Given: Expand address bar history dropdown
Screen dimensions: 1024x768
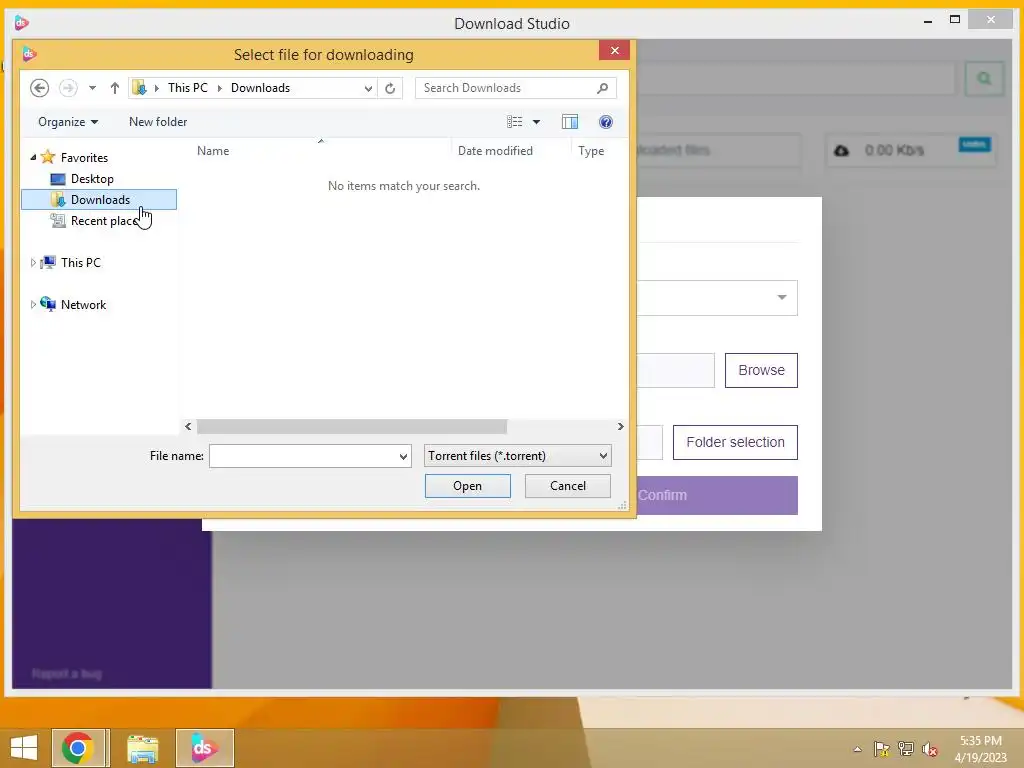Looking at the screenshot, I should click(368, 88).
